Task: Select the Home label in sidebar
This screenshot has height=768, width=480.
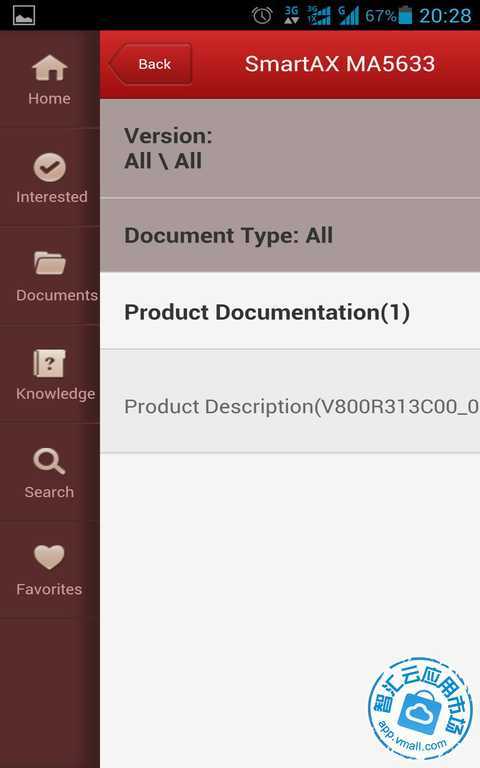Action: 49,98
